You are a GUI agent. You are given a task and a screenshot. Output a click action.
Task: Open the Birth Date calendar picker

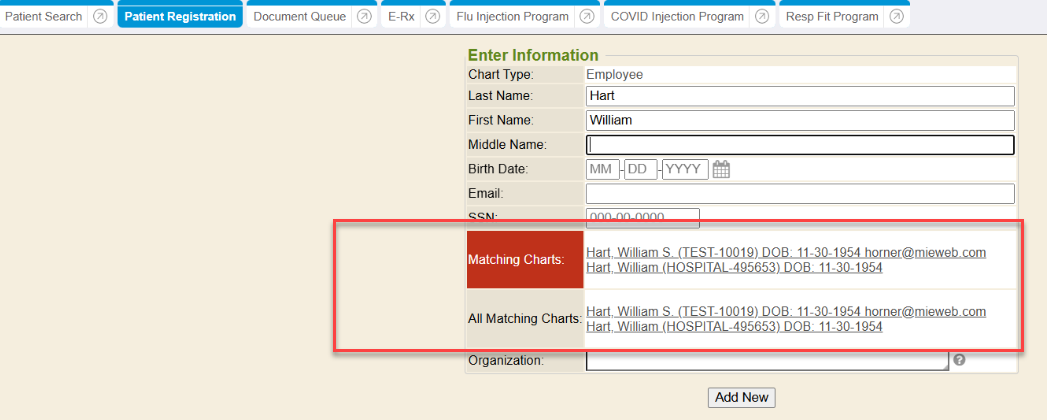(x=721, y=169)
